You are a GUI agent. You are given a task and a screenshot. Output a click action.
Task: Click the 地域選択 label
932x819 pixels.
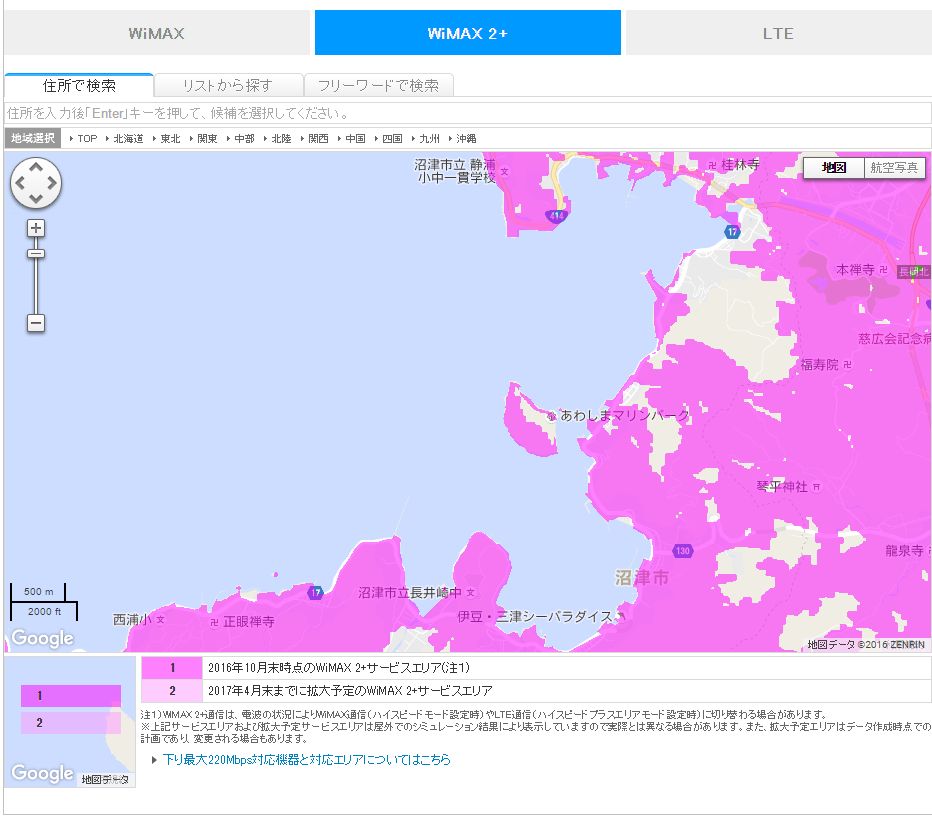pyautogui.click(x=33, y=138)
